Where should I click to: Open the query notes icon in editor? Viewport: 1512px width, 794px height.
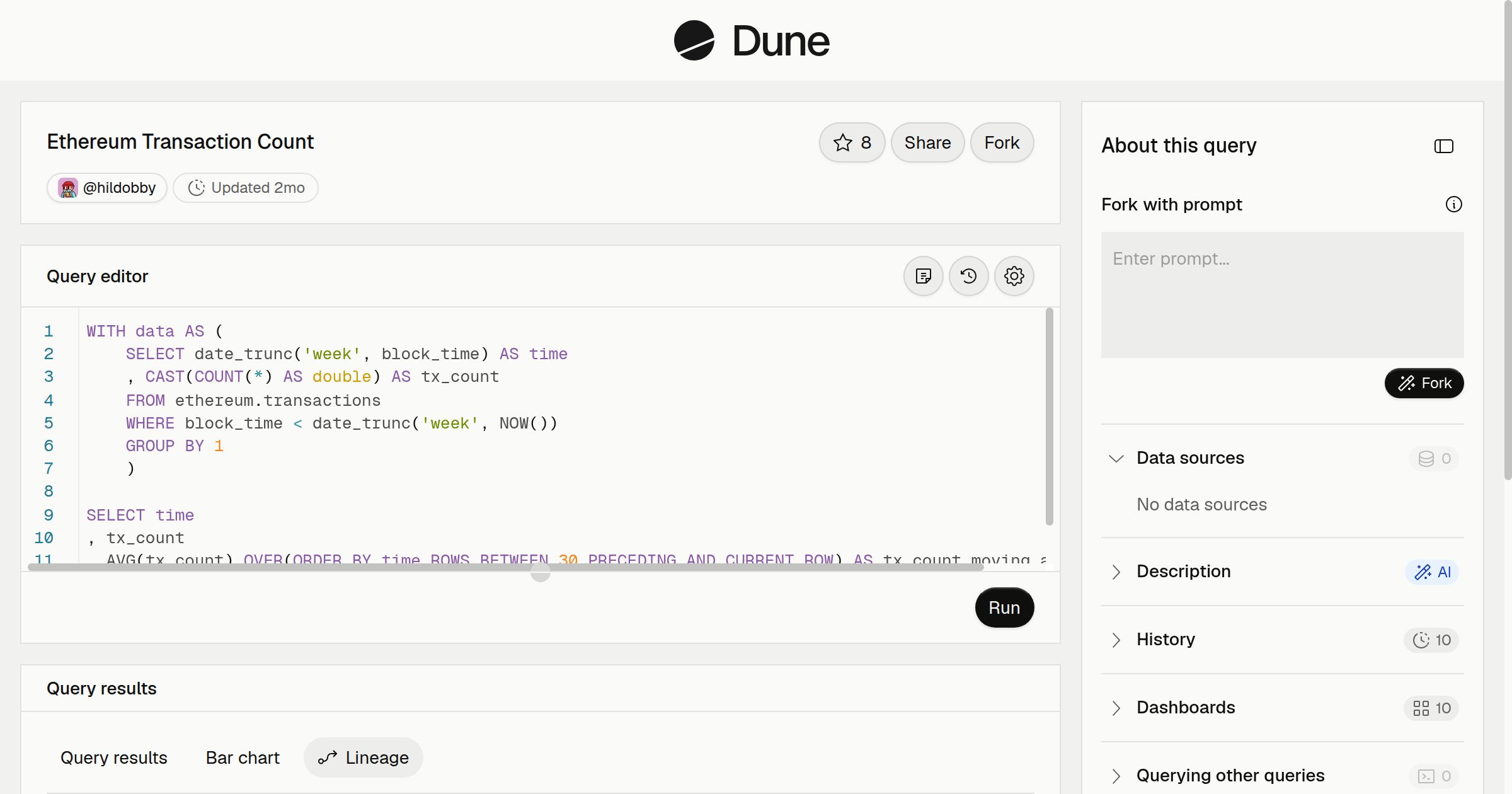point(923,276)
